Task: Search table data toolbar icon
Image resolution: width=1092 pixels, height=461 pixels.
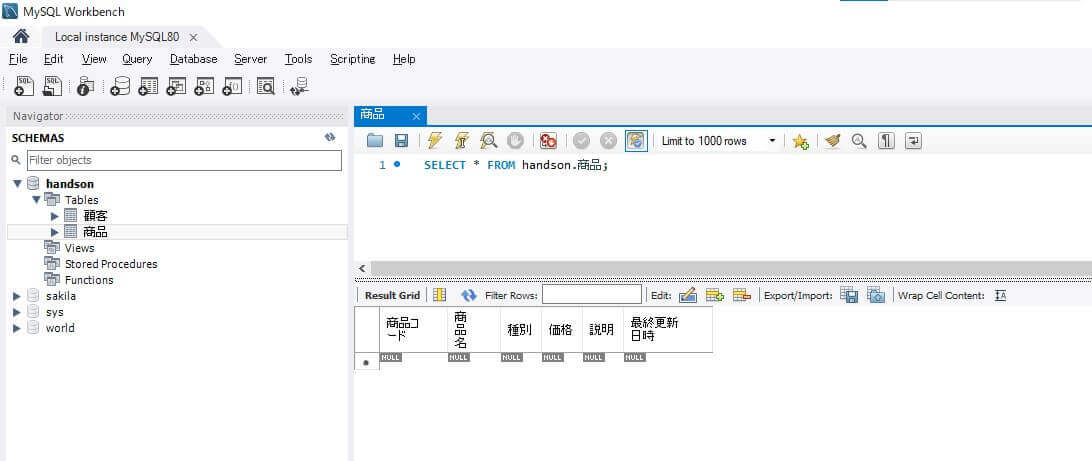Action: click(x=265, y=86)
